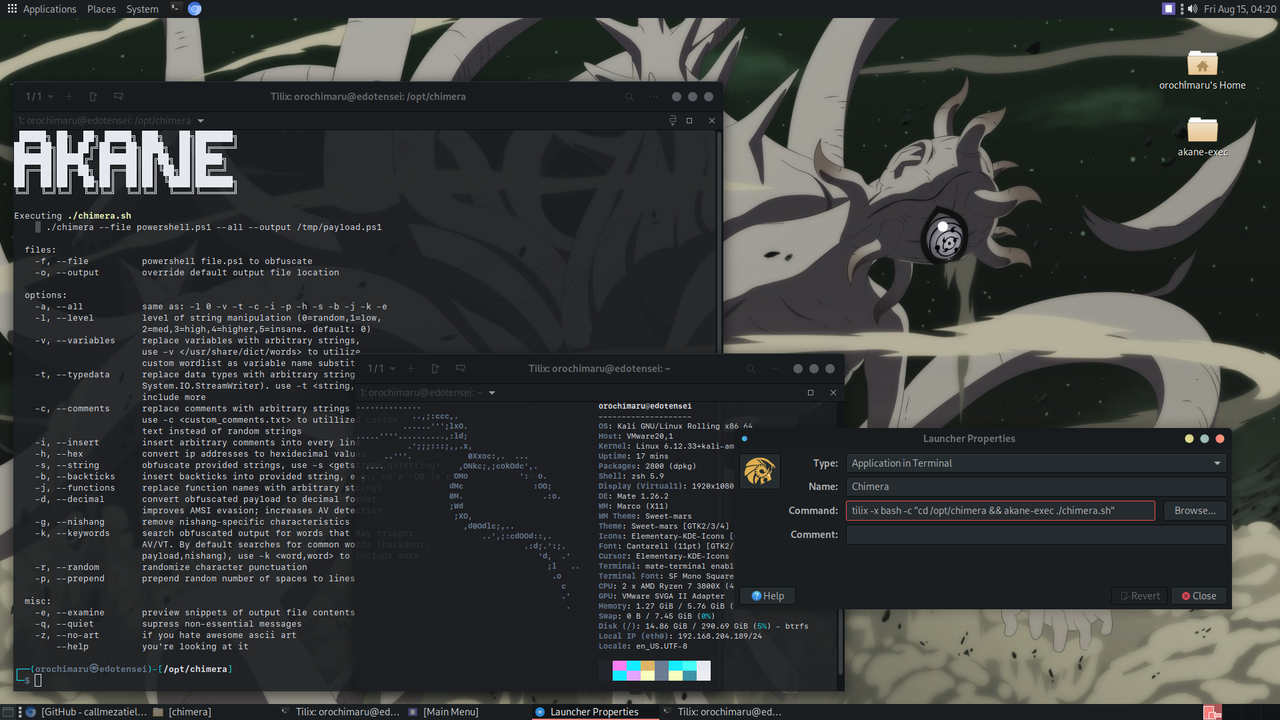Click the show desktop button in bottom panel
Viewport: 1280px width, 720px height.
point(9,712)
